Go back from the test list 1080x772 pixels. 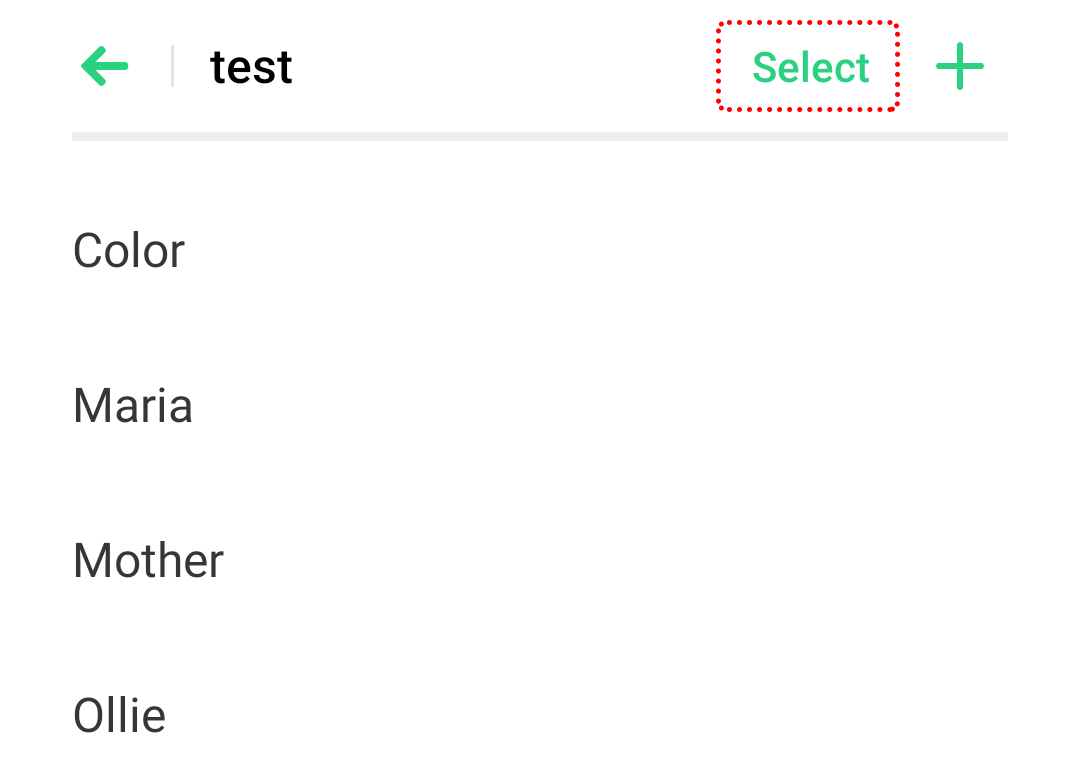(x=105, y=67)
